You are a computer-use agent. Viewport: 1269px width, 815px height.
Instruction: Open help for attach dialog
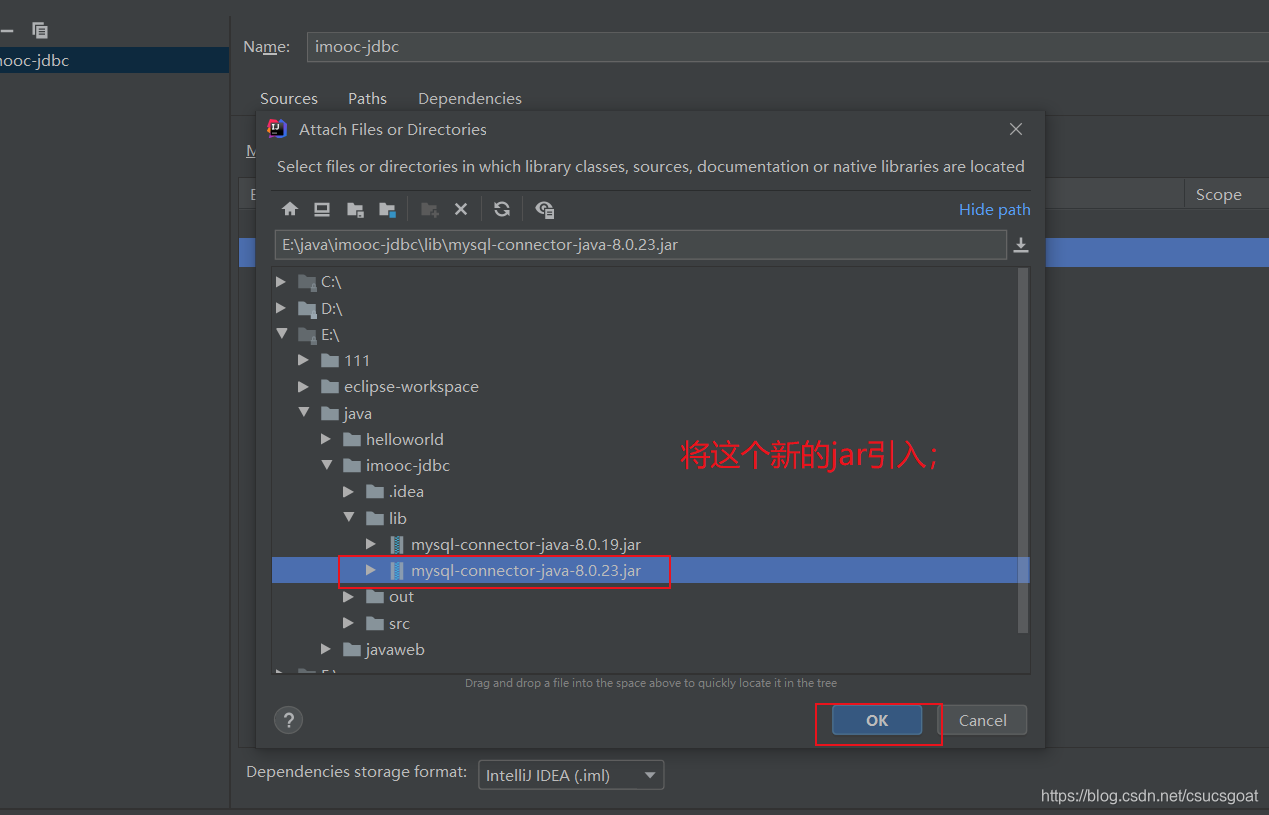pos(288,720)
